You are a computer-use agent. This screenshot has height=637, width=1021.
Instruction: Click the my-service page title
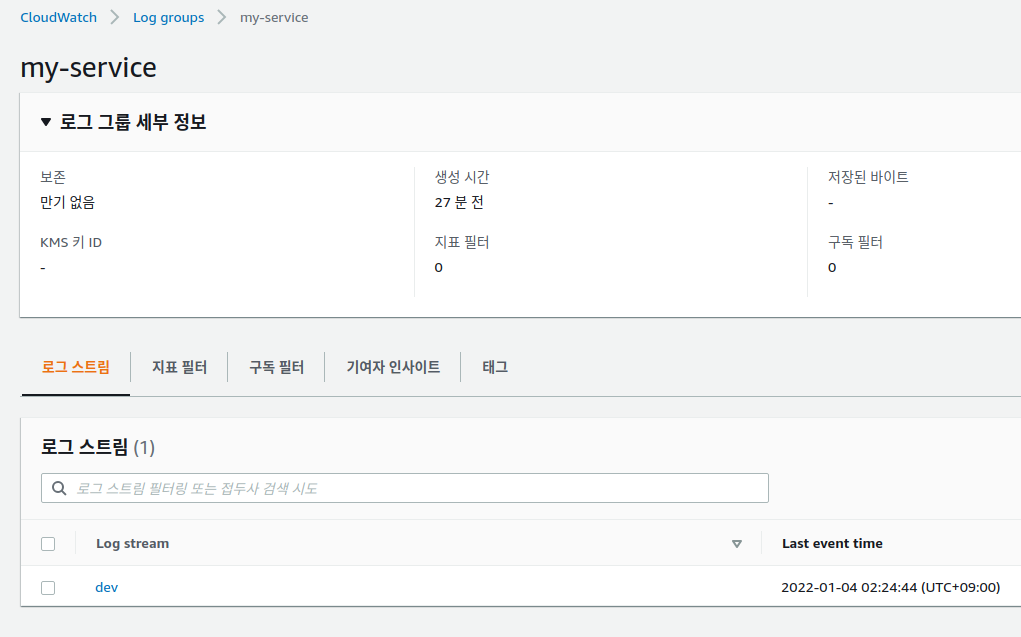pyautogui.click(x=90, y=67)
